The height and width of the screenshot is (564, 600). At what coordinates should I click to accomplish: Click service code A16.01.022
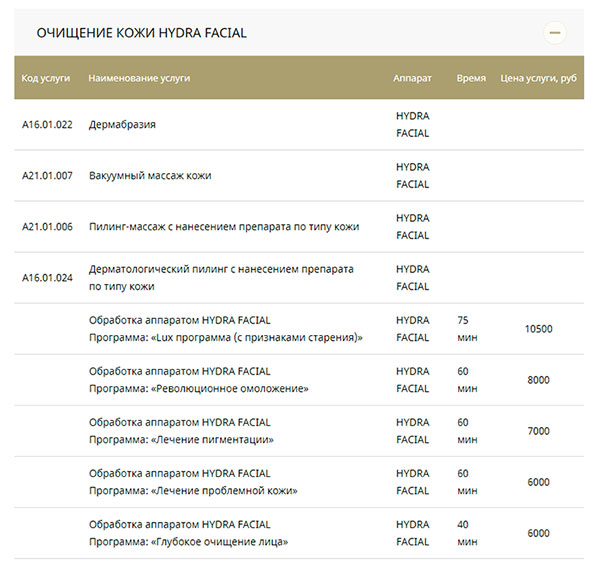coord(48,125)
